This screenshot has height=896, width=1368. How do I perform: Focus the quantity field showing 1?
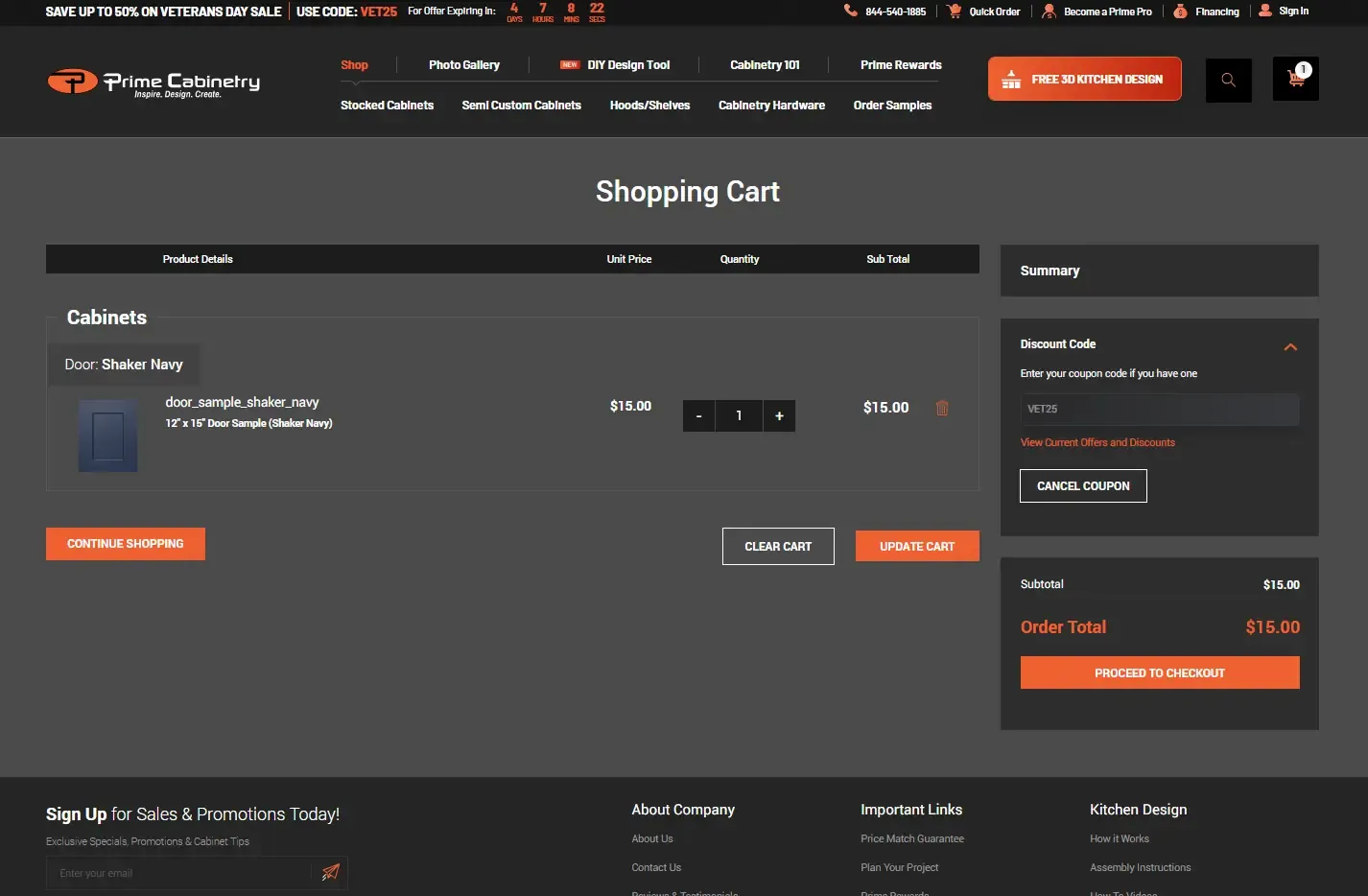coord(739,415)
